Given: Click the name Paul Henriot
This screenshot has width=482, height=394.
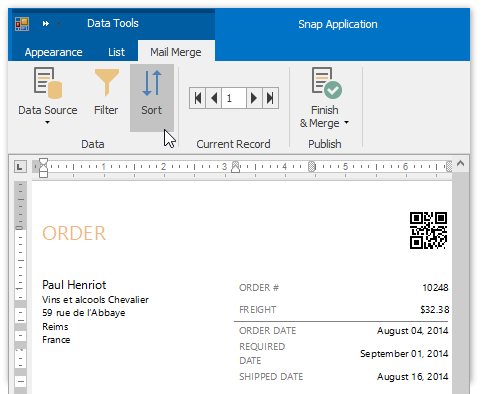Looking at the screenshot, I should [x=74, y=285].
